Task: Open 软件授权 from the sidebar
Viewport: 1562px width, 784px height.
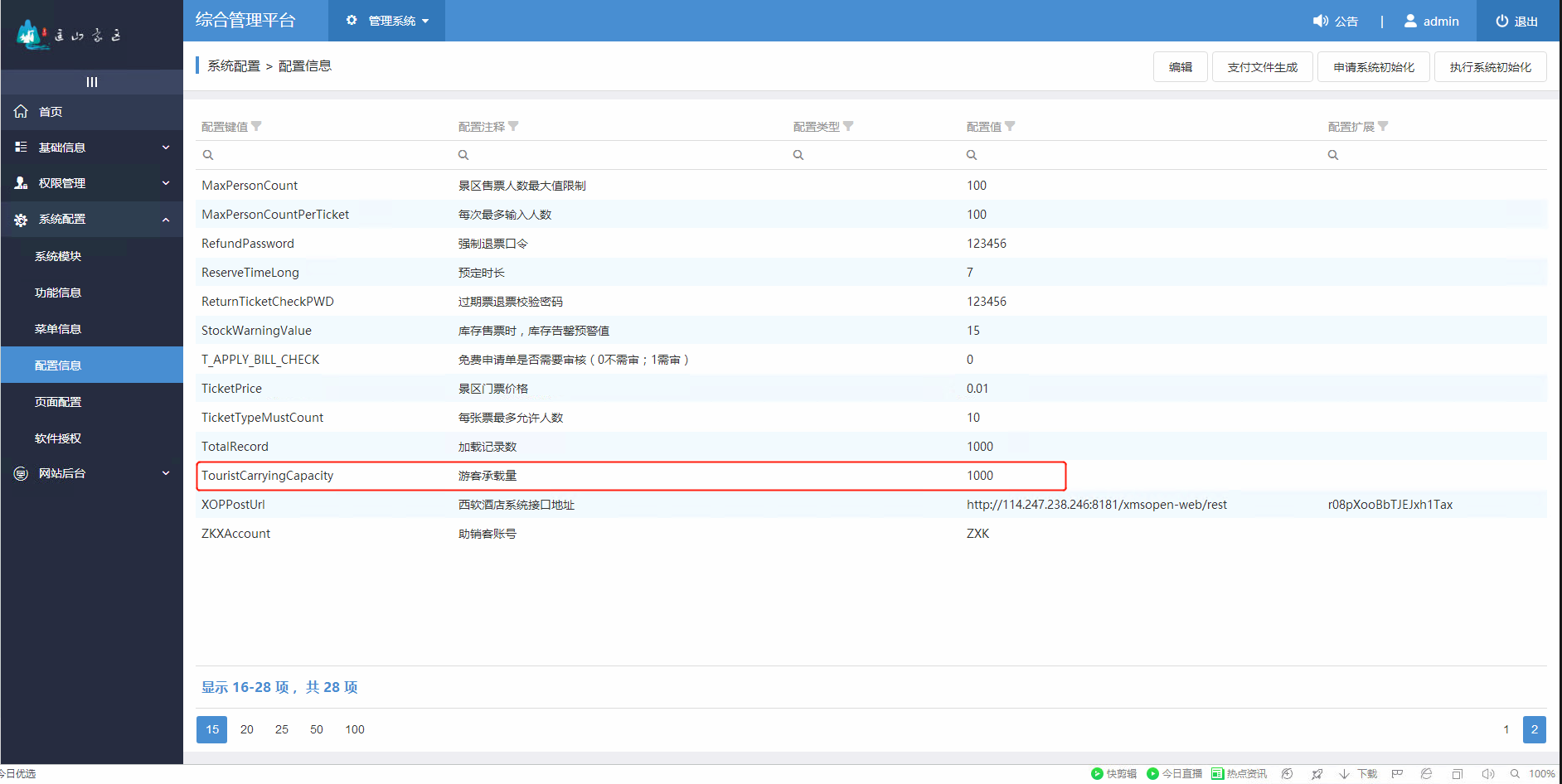Action: [x=57, y=438]
